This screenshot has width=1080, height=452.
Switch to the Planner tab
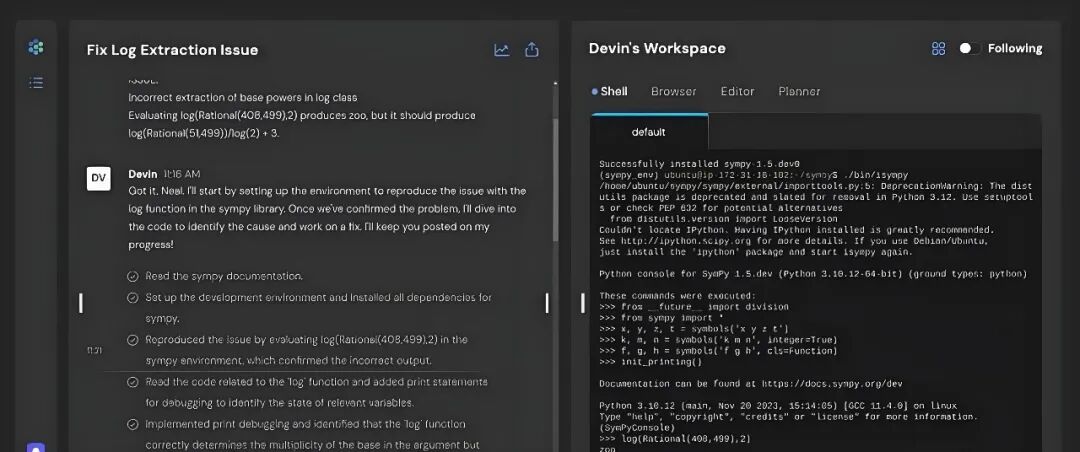click(799, 91)
